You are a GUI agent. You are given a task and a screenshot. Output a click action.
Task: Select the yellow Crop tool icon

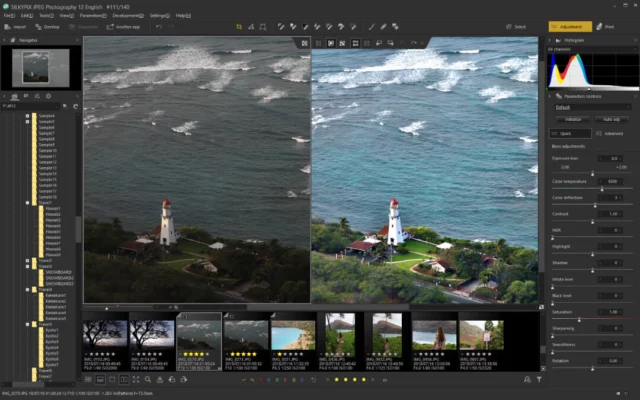coord(239,27)
